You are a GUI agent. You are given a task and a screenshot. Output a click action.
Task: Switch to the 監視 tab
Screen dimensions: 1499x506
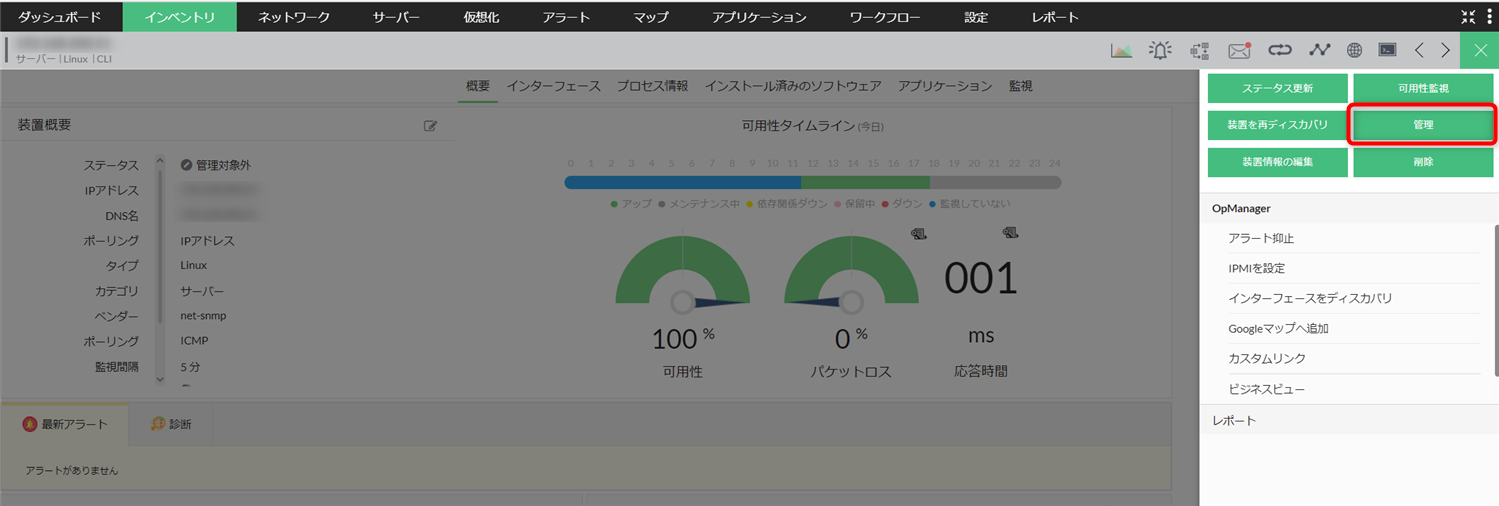click(x=1020, y=86)
